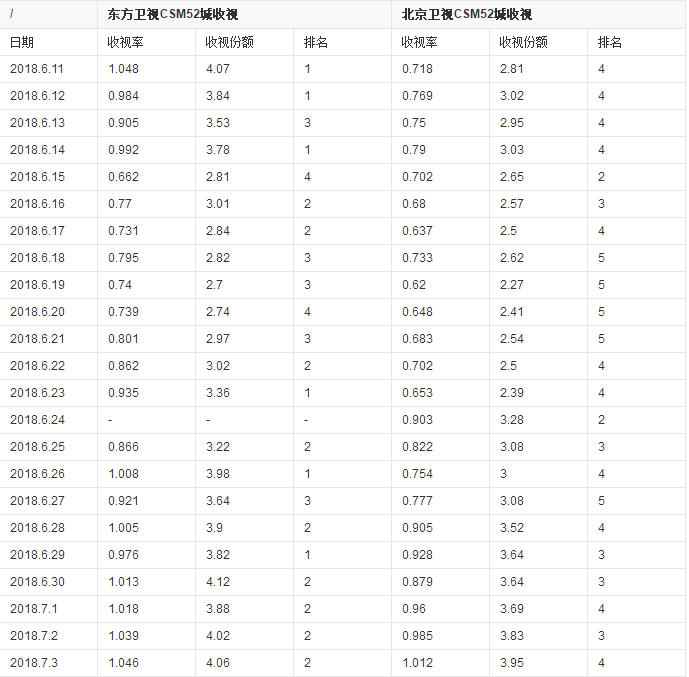Image resolution: width=689 pixels, height=677 pixels.
Task: Click rating value 0.731
Action: point(123,231)
